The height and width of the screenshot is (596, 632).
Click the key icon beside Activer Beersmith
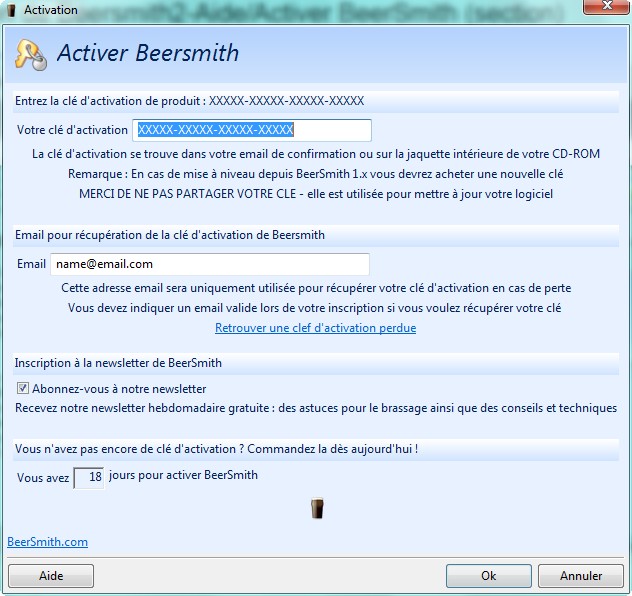pyautogui.click(x=30, y=54)
